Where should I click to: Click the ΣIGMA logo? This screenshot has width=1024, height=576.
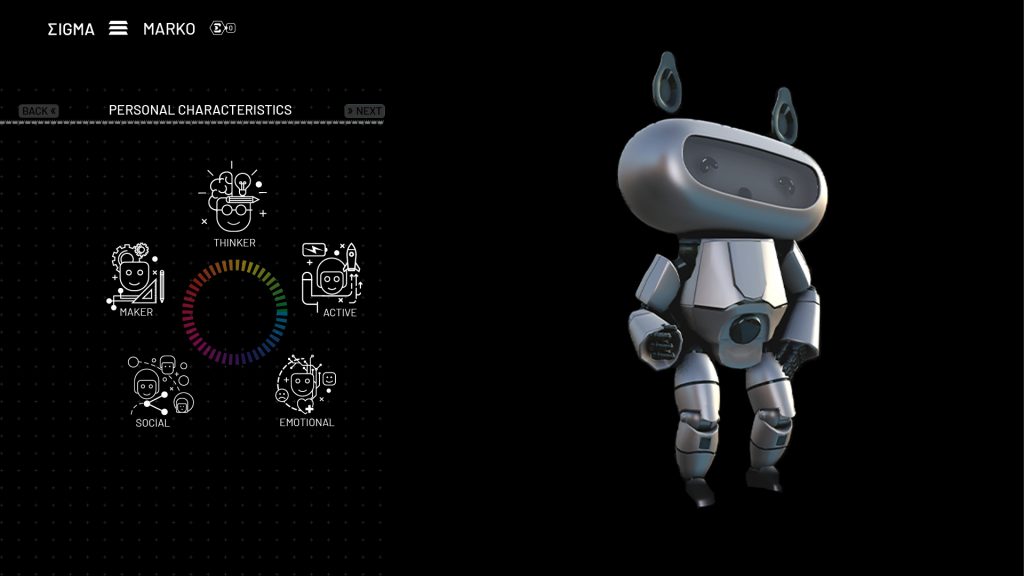(71, 29)
